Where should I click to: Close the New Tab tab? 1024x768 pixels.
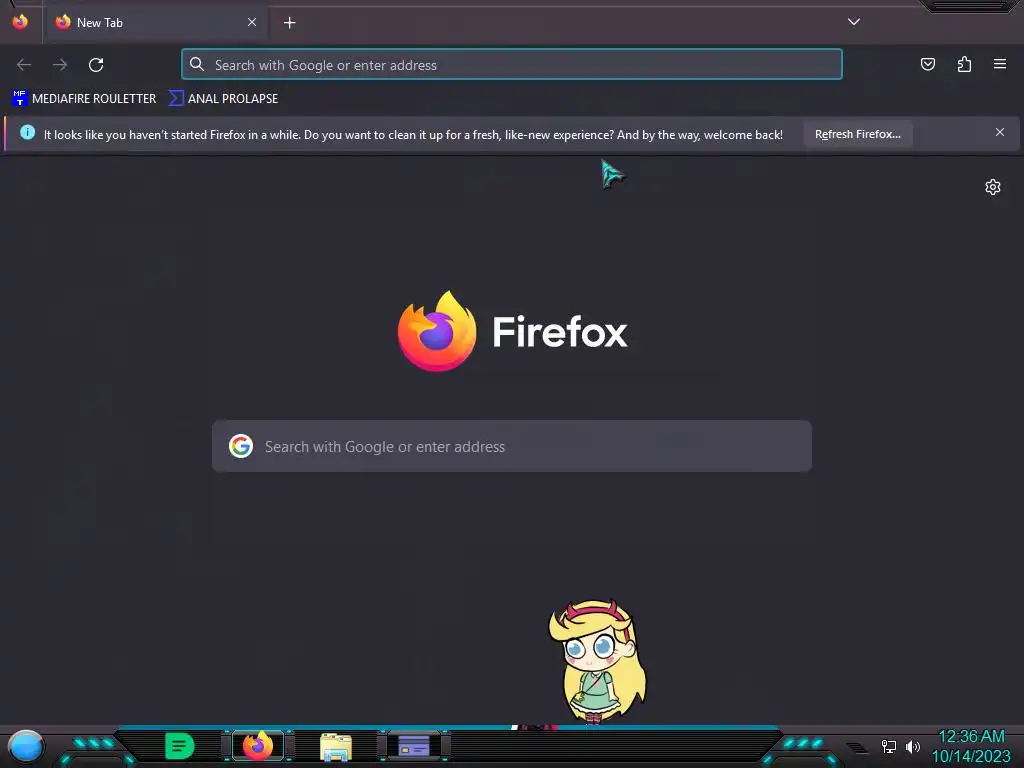[x=252, y=22]
